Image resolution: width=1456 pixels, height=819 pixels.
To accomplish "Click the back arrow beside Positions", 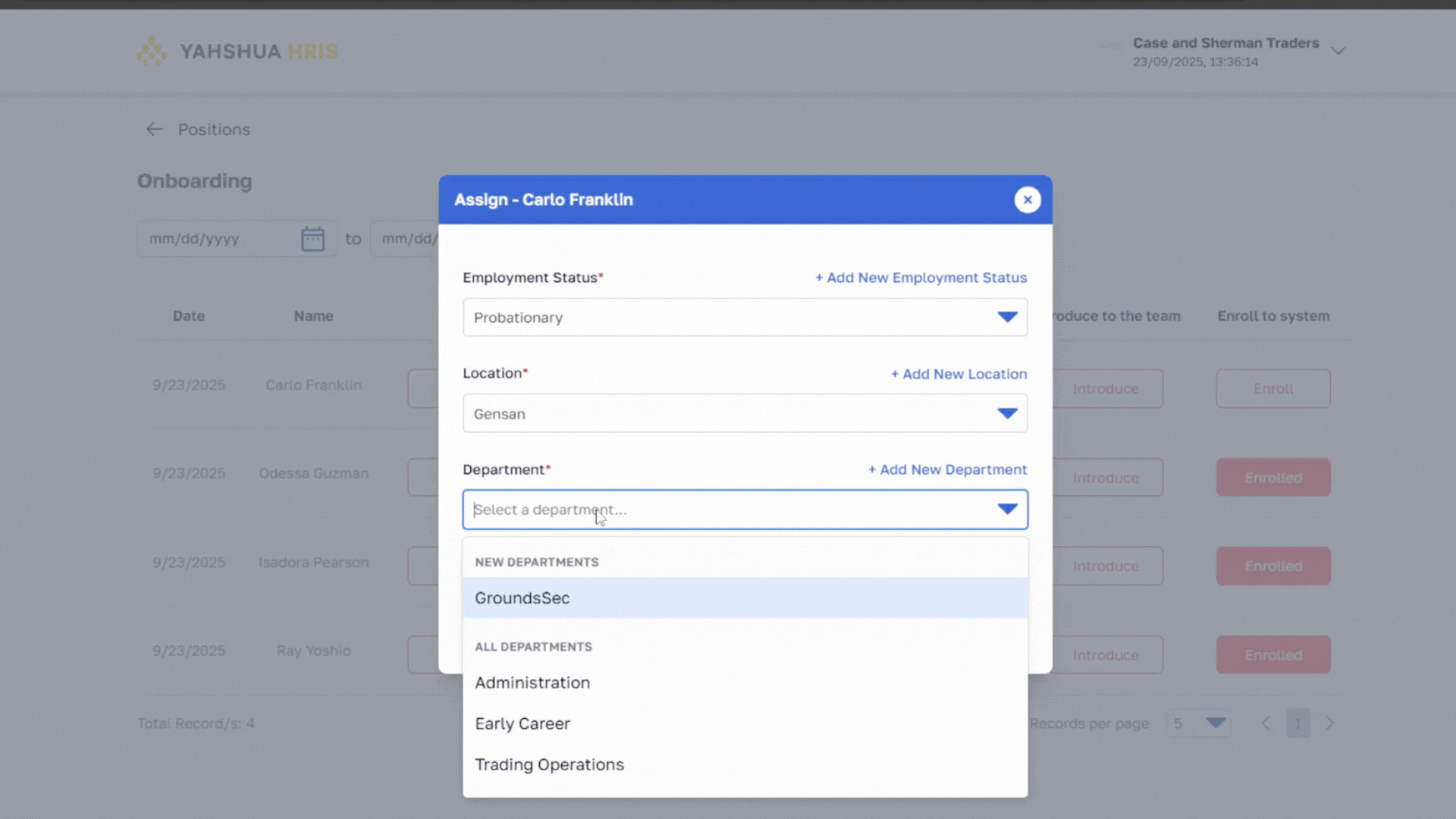I will click(x=154, y=129).
